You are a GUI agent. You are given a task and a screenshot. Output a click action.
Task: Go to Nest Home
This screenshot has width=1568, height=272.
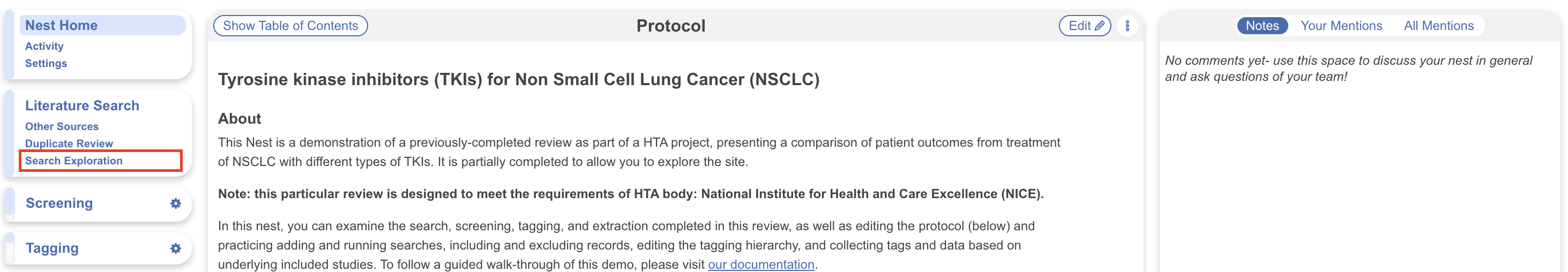point(61,25)
